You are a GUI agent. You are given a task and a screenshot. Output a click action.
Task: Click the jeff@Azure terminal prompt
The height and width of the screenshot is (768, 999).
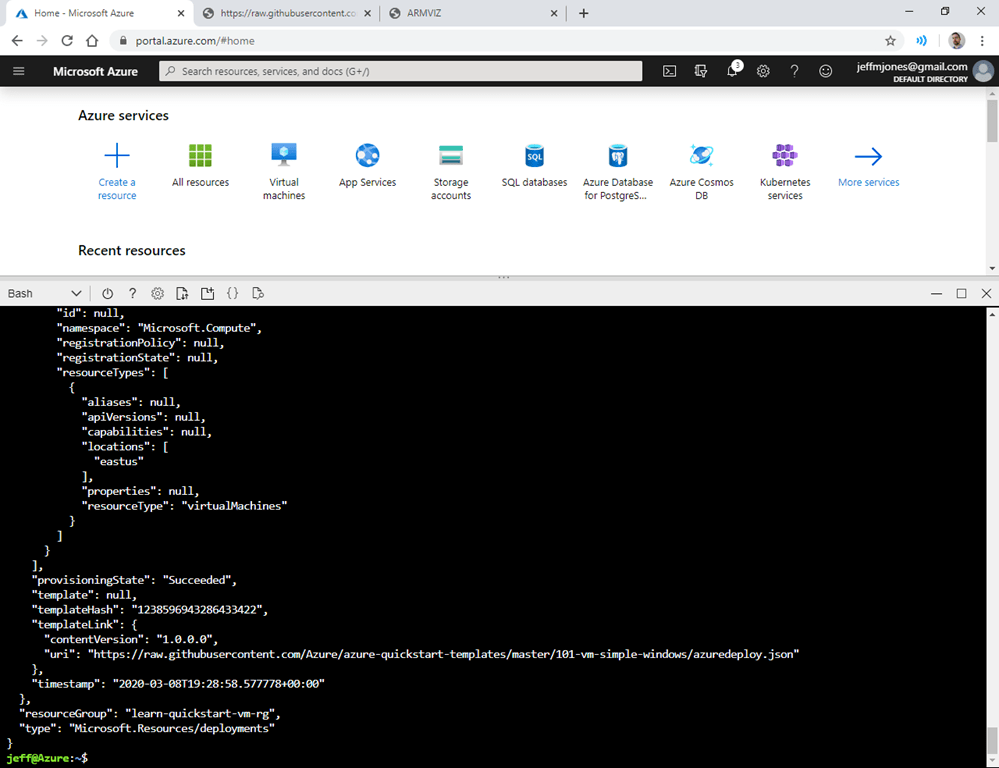click(47, 758)
